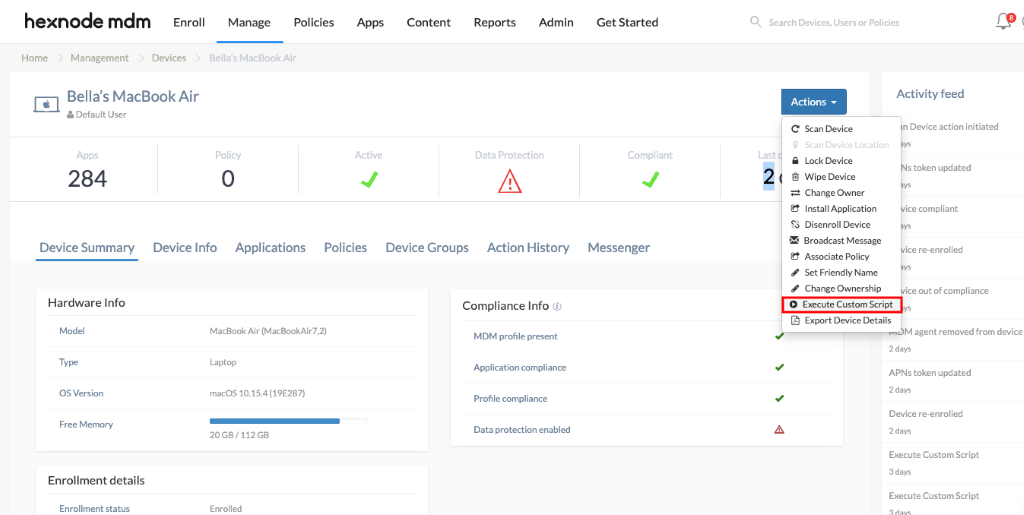Click the hexnode mdm logo
The width and height of the screenshot is (1024, 515).
tap(88, 22)
